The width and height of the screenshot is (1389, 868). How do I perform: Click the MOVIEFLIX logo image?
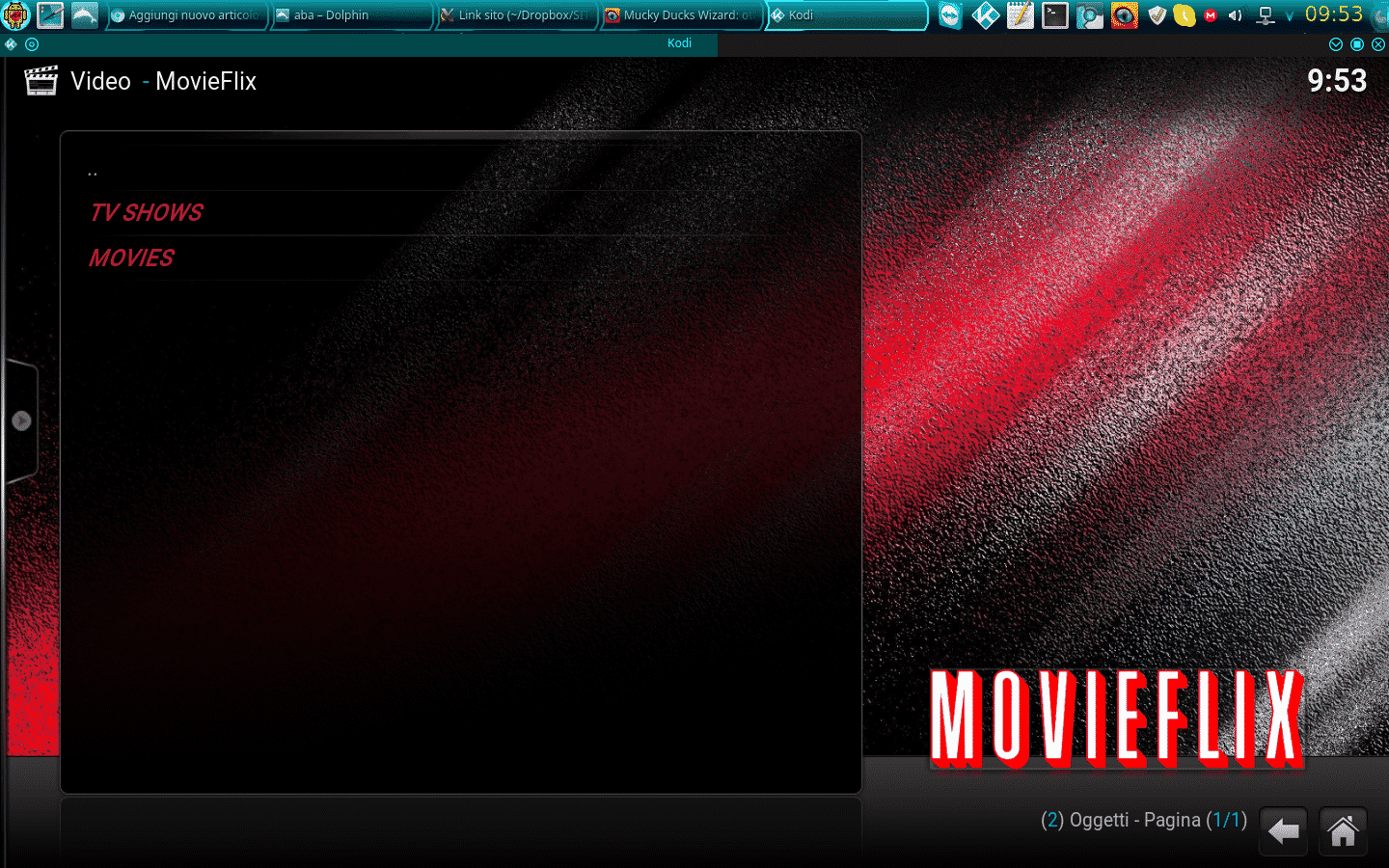[1117, 719]
